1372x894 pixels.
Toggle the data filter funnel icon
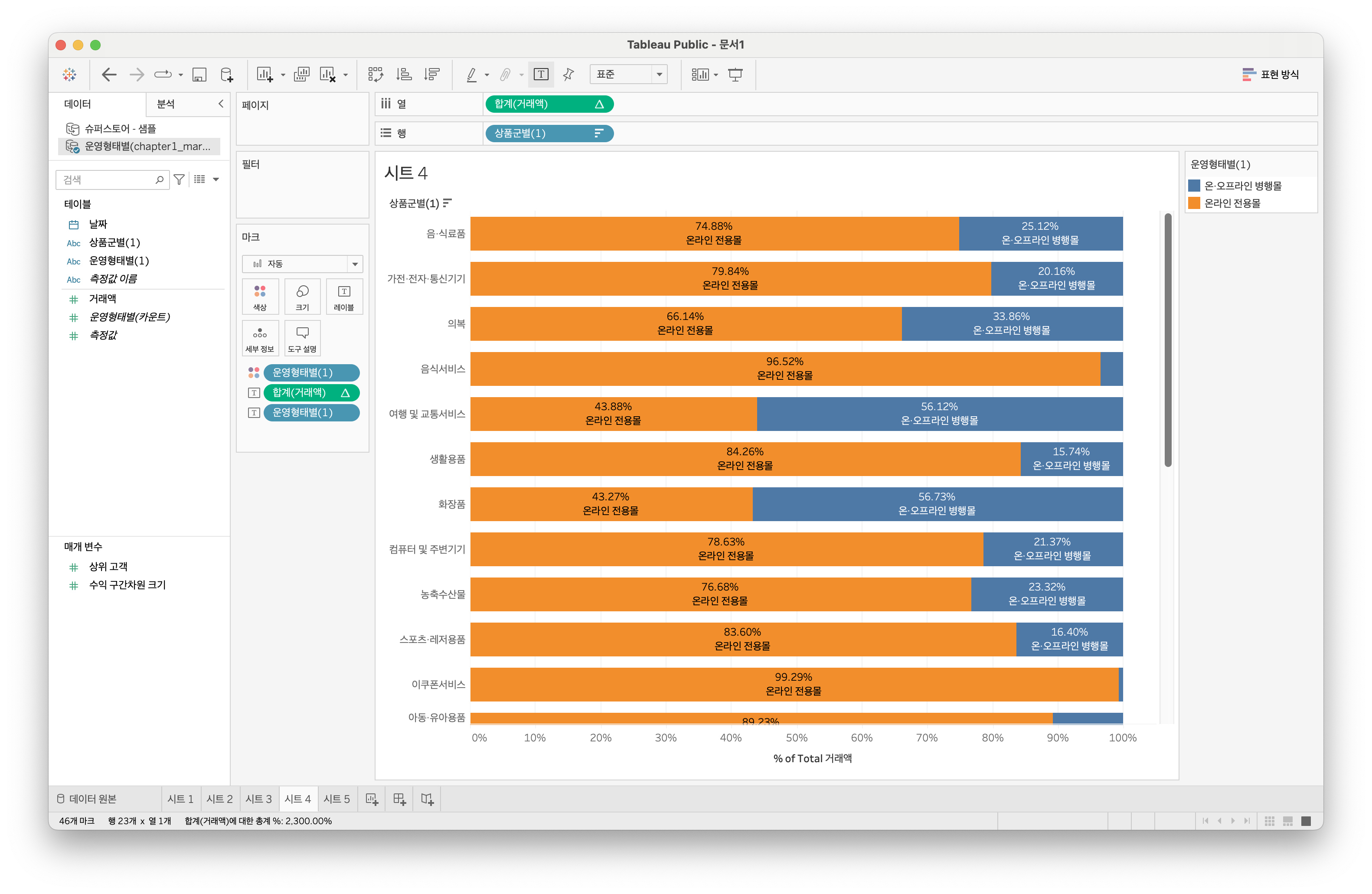point(179,180)
